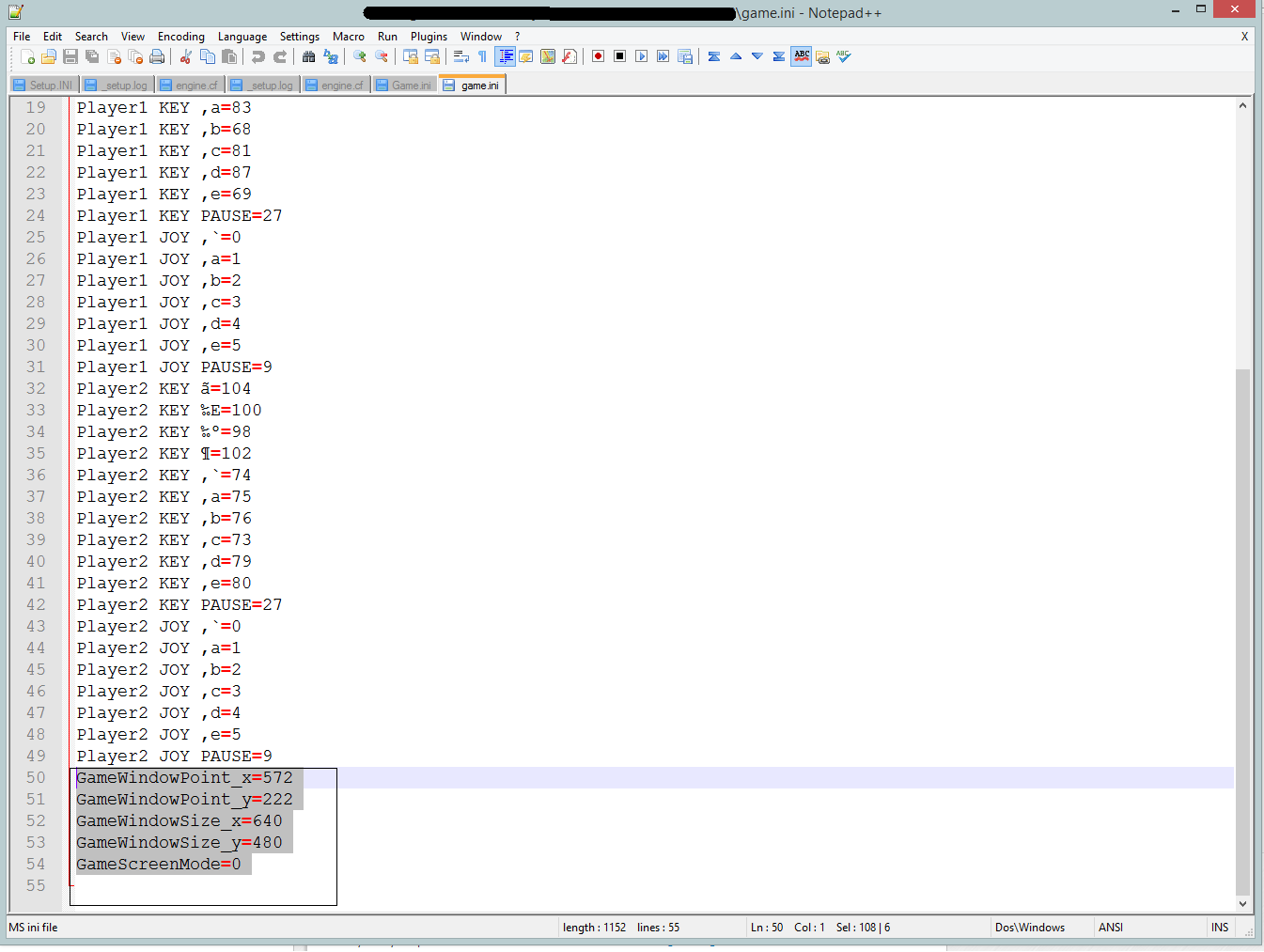Open the Search menu

point(91,37)
